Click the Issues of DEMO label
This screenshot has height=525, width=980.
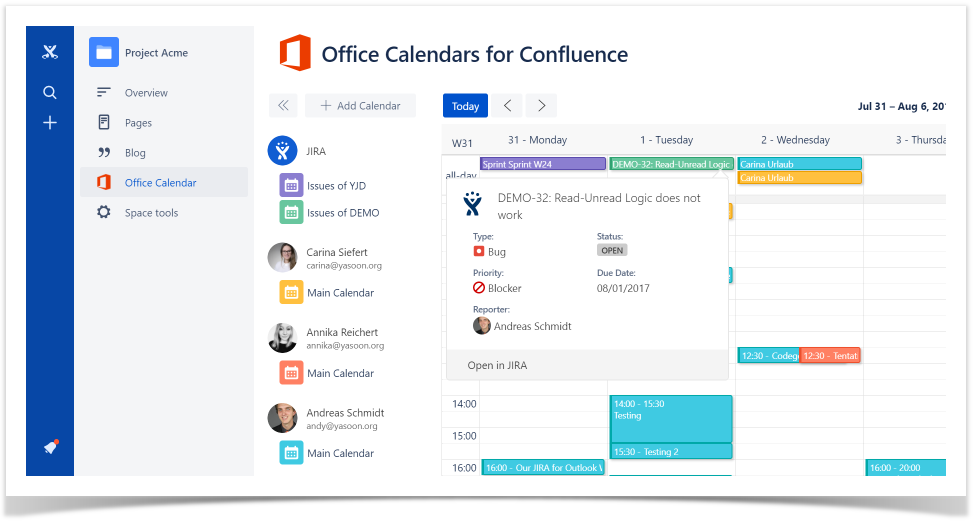click(x=343, y=212)
